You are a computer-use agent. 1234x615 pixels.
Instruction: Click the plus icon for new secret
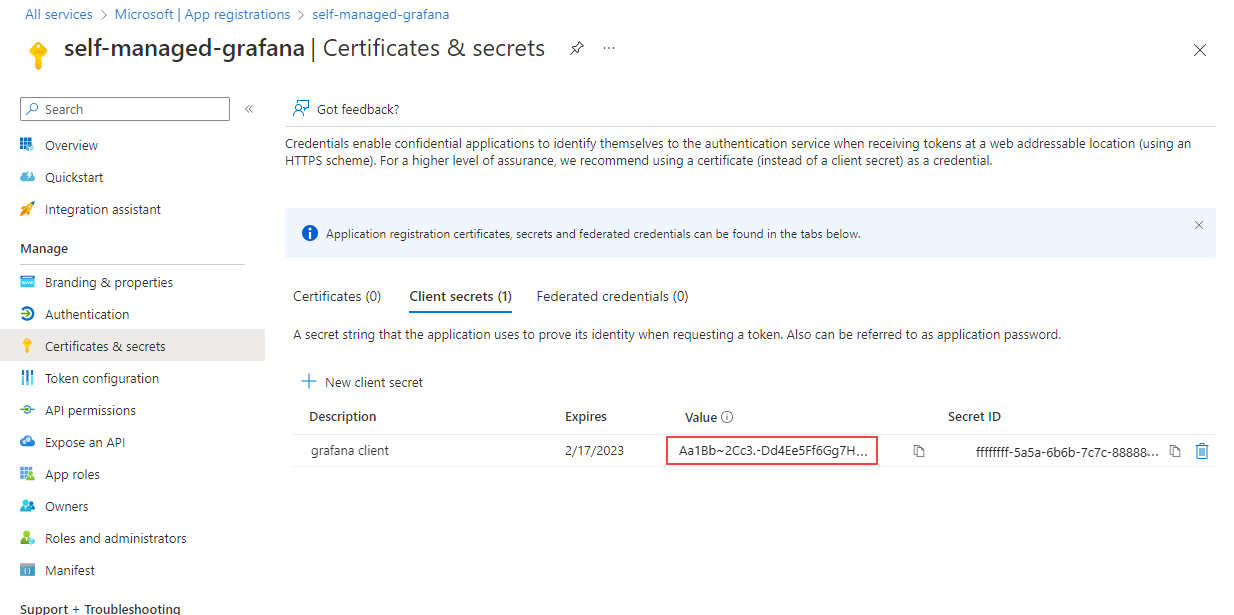pyautogui.click(x=309, y=382)
